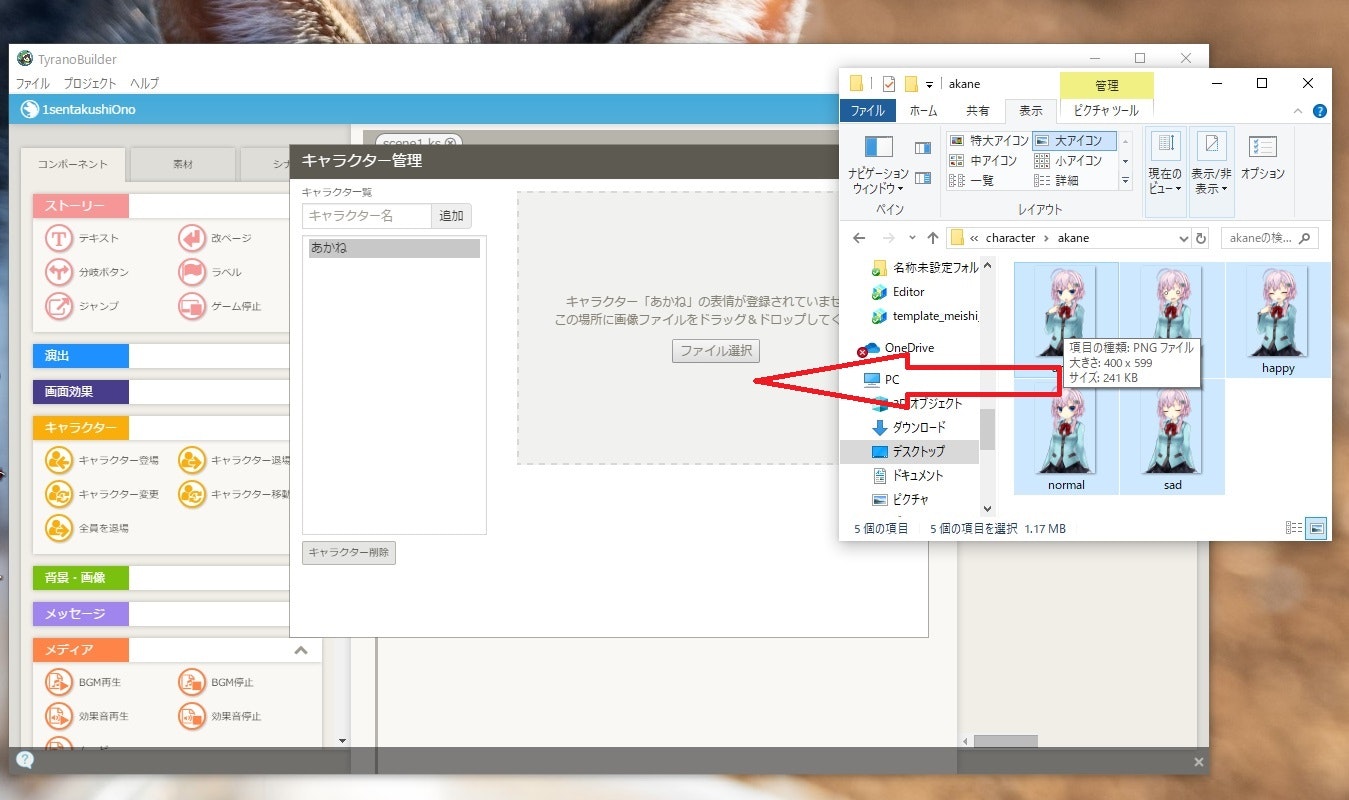1349x800 pixels.
Task: Choose 大アイコン layout
Action: pos(1074,140)
